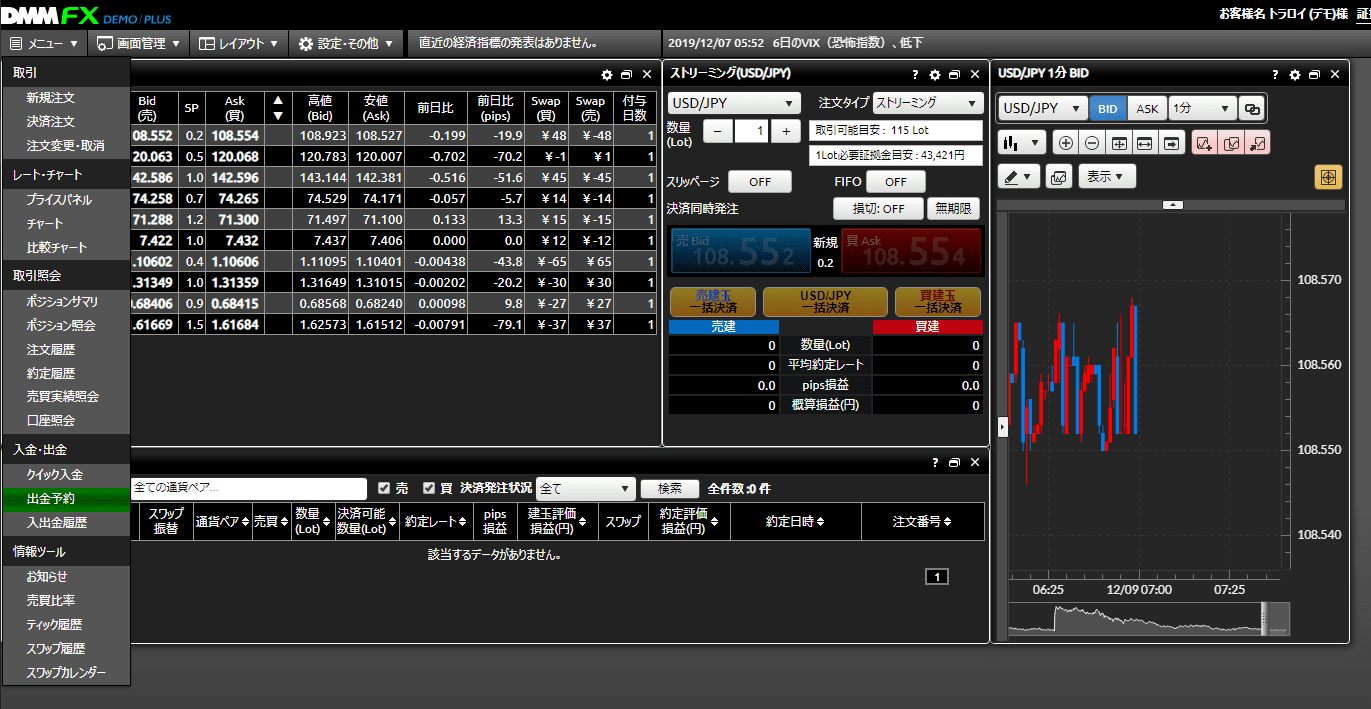The image size is (1371, 709).
Task: Click the scroll-to-latest arrow icon on chart toolbar
Action: (1171, 143)
